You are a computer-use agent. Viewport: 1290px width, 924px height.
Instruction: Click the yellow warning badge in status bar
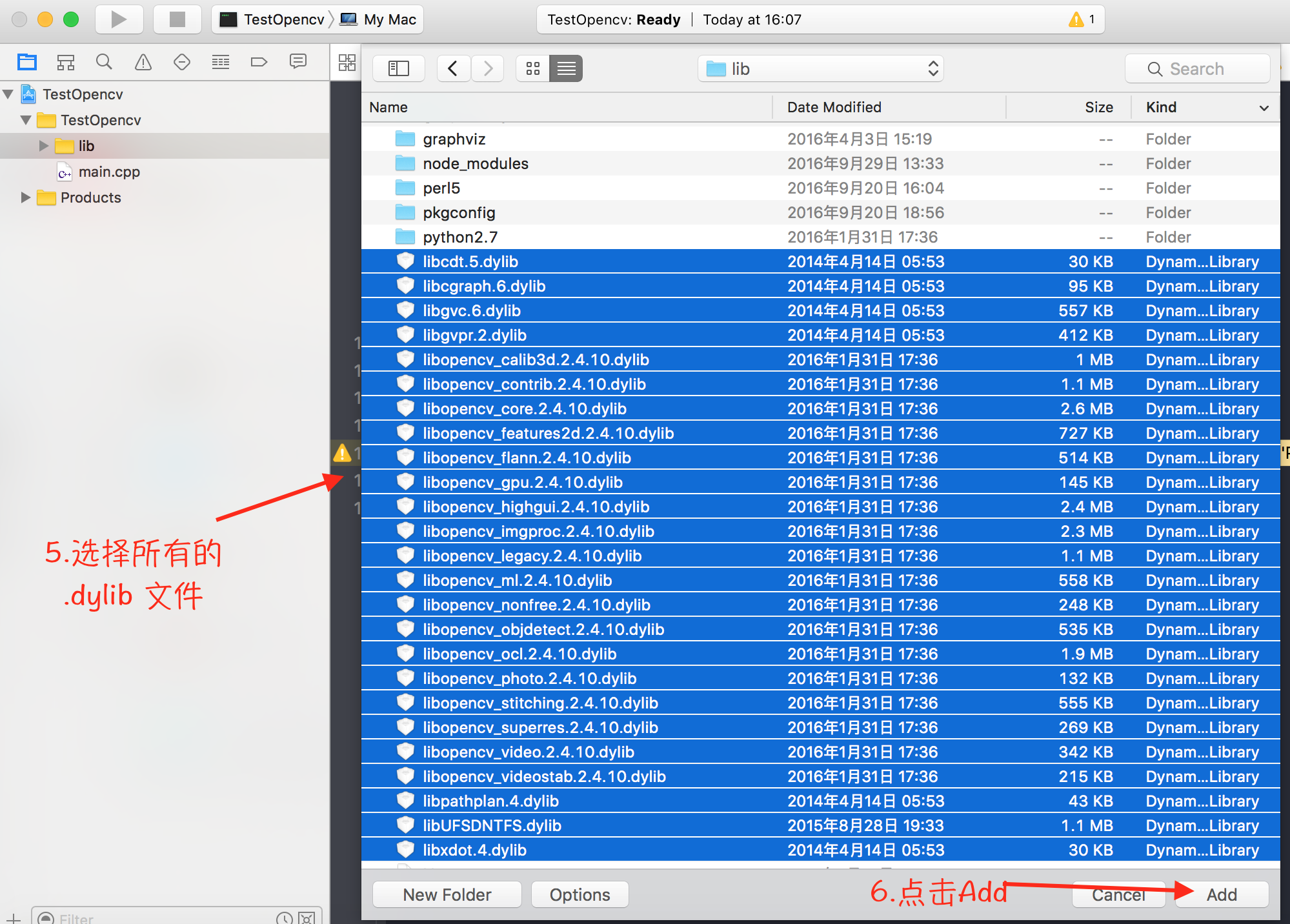click(x=1076, y=19)
